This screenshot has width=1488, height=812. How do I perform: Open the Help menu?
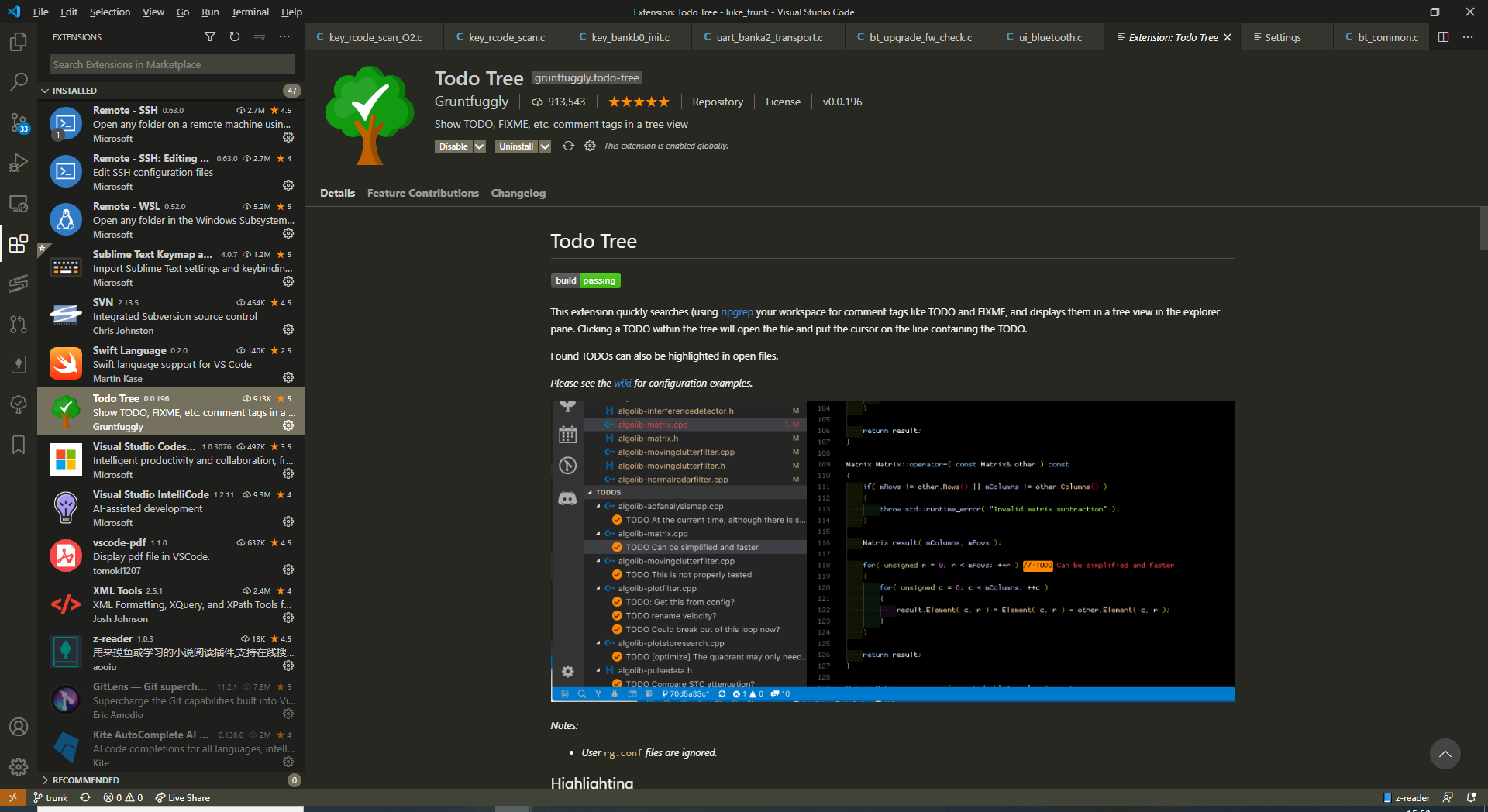[x=291, y=12]
